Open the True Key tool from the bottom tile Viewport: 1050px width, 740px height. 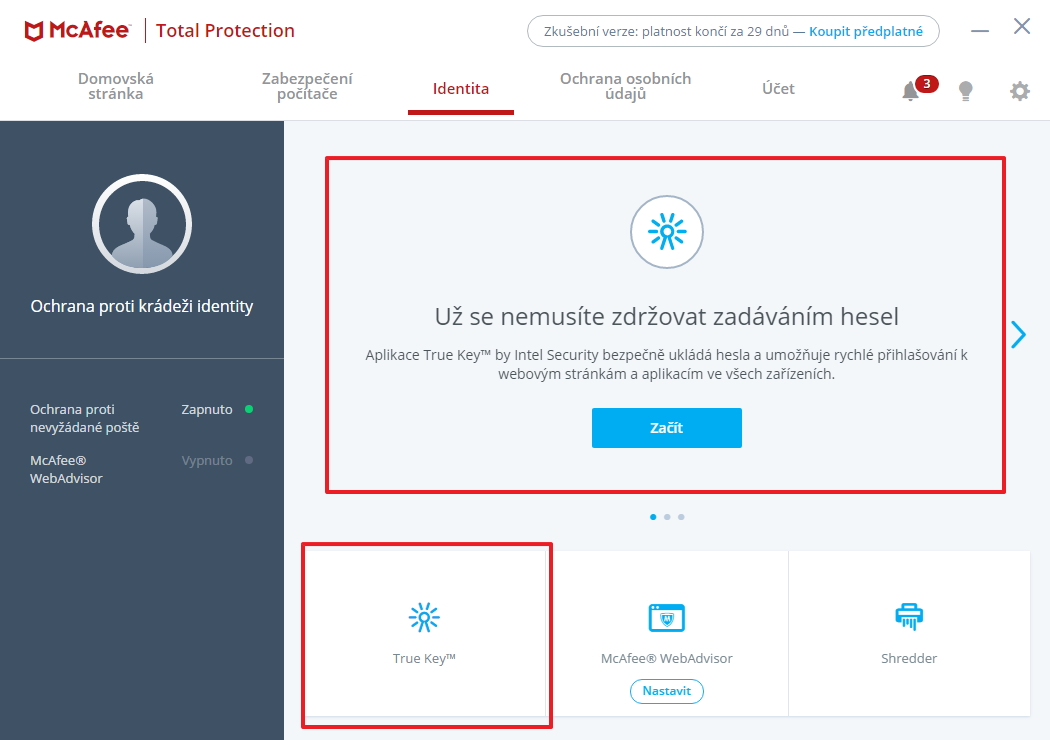coord(426,633)
